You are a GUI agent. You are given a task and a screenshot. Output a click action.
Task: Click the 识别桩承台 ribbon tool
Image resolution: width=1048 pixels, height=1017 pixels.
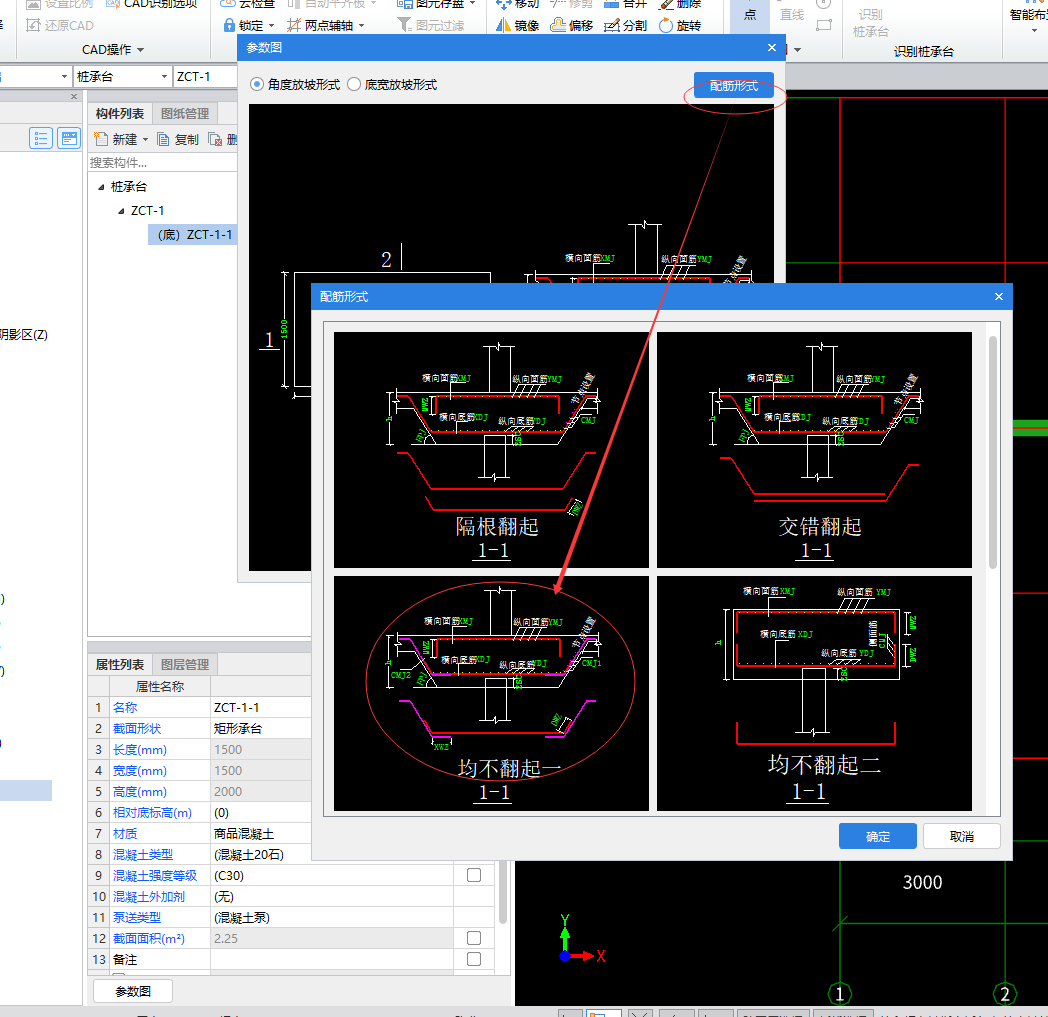(x=870, y=23)
